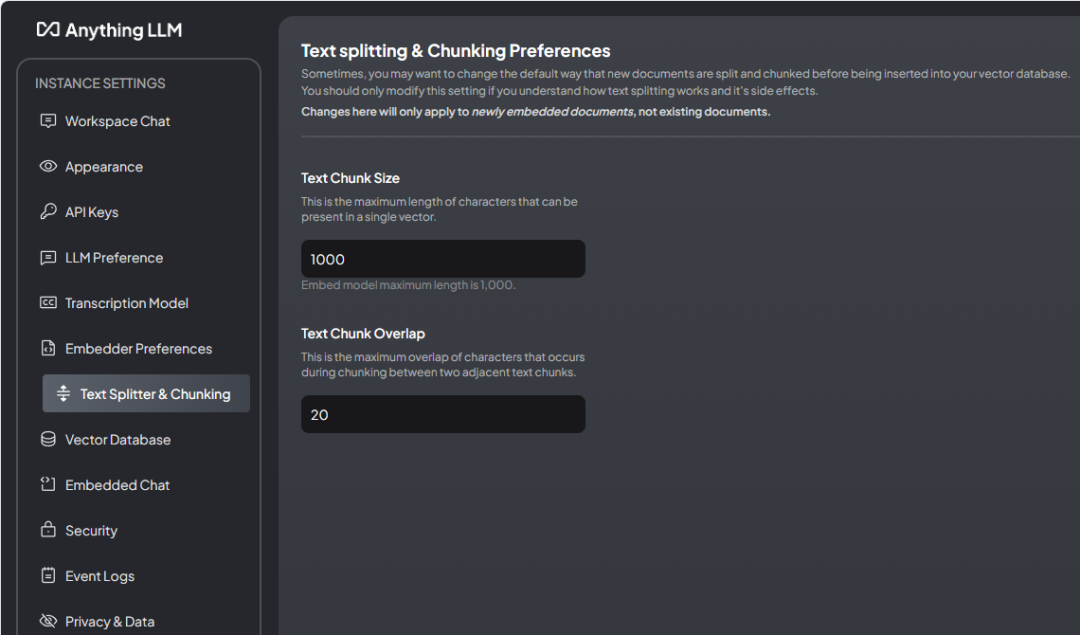Click the Workspace Chat sidebar icon
Image resolution: width=1080 pixels, height=635 pixels.
(48, 121)
